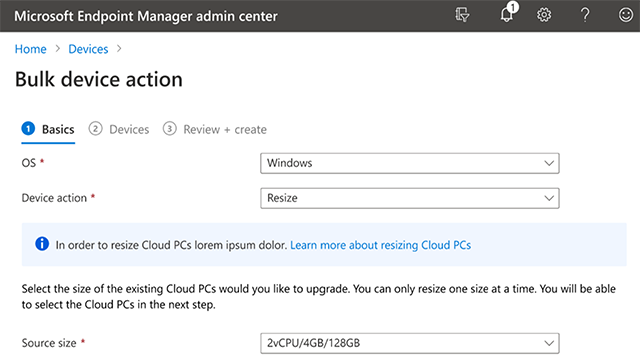The height and width of the screenshot is (363, 640).
Task: Click the Select the size instruction paragraph
Action: [318, 297]
